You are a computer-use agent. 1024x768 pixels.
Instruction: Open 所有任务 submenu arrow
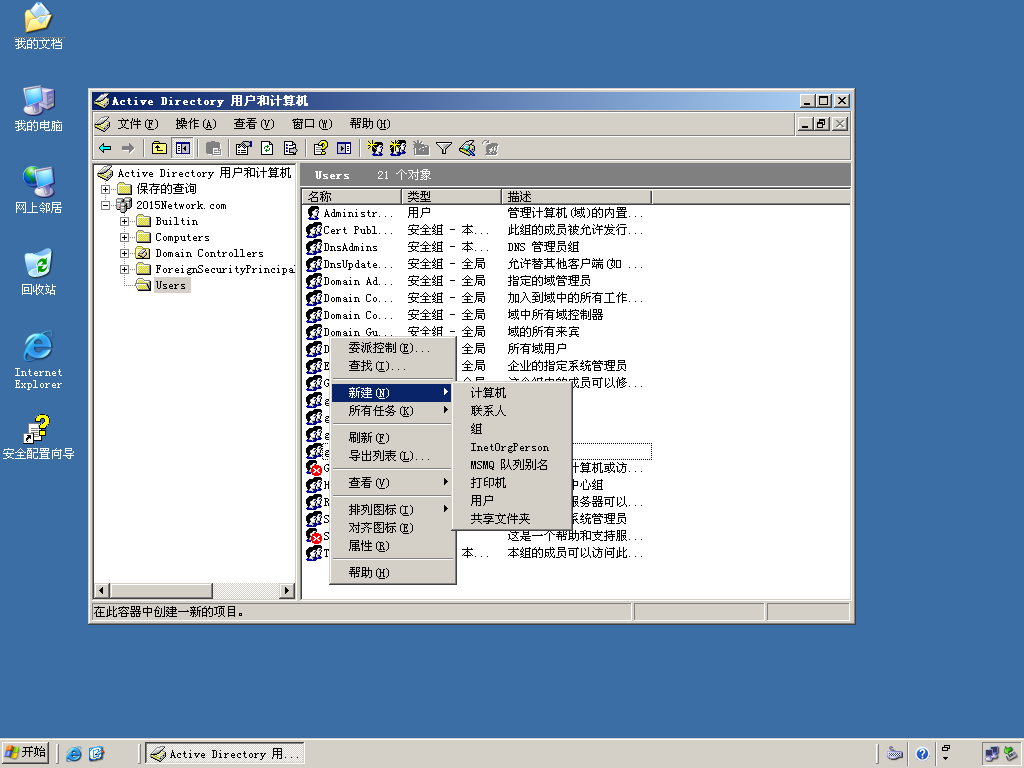point(446,410)
